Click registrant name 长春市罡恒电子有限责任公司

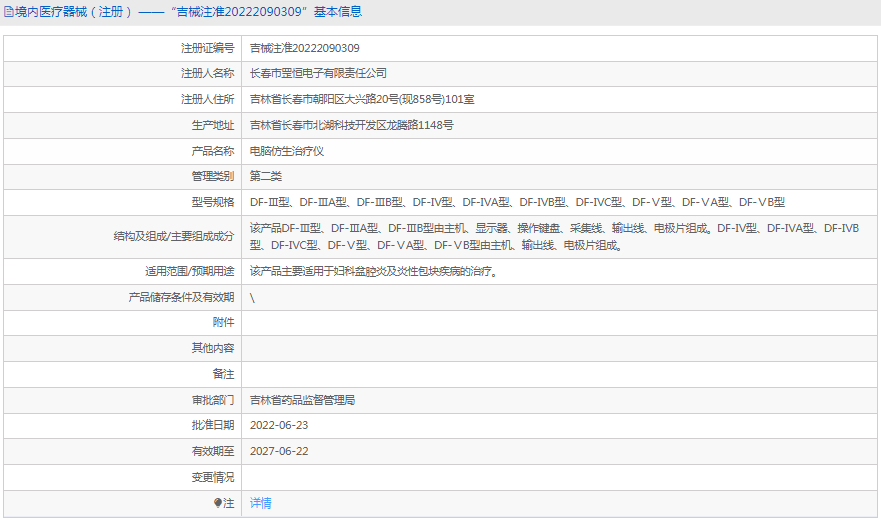pos(318,74)
